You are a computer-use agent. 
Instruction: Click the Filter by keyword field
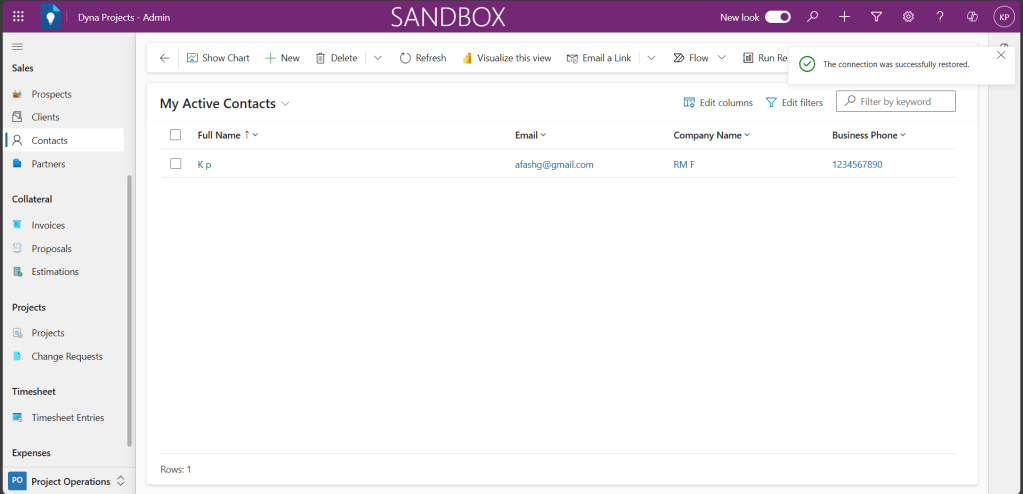[x=905, y=101]
